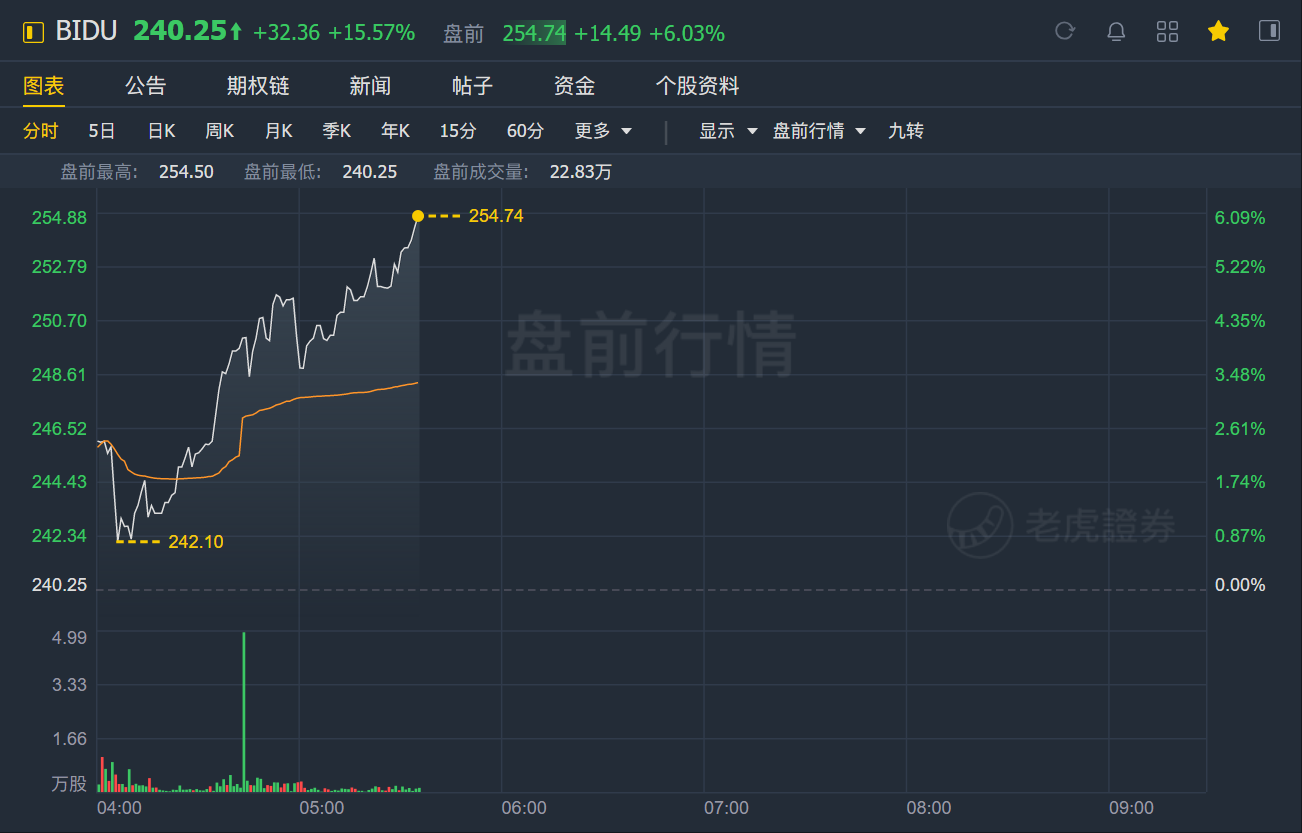Open the 帖子 tab

click(x=472, y=86)
